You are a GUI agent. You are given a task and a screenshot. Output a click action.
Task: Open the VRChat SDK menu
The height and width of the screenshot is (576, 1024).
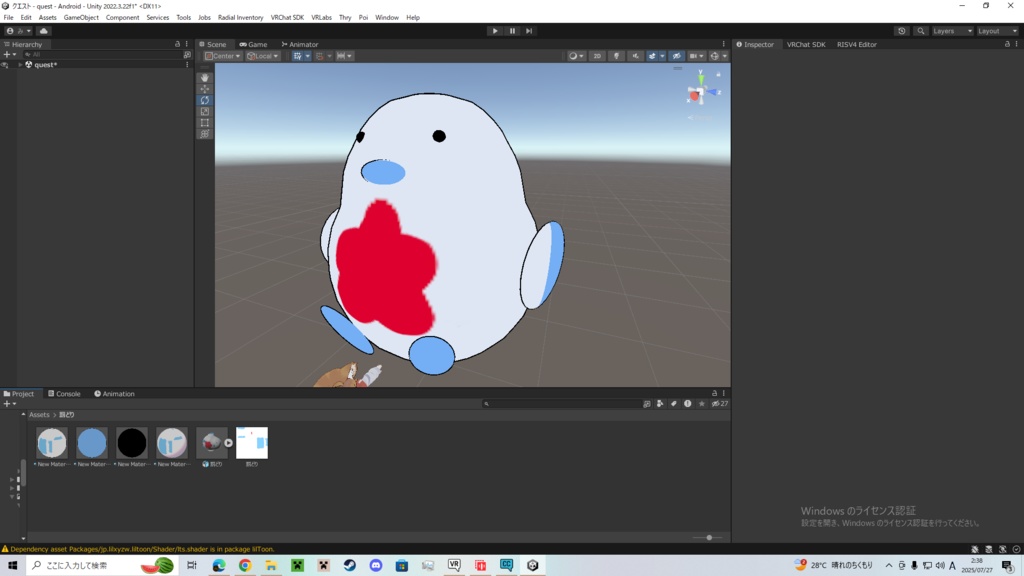point(287,17)
